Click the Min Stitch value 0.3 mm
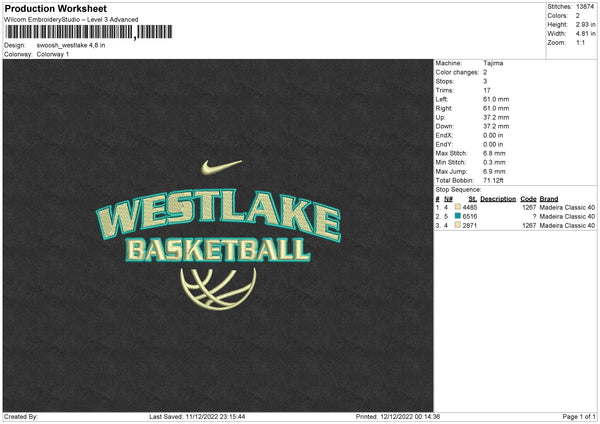Screen dimensions: 600x424 point(494,162)
